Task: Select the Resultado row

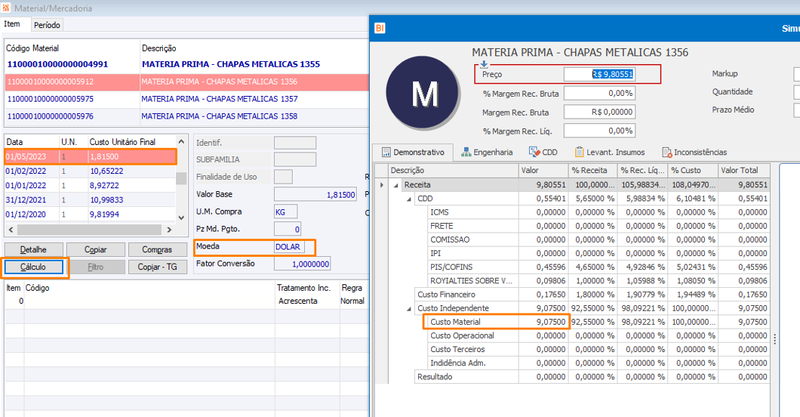Action: 592,377
